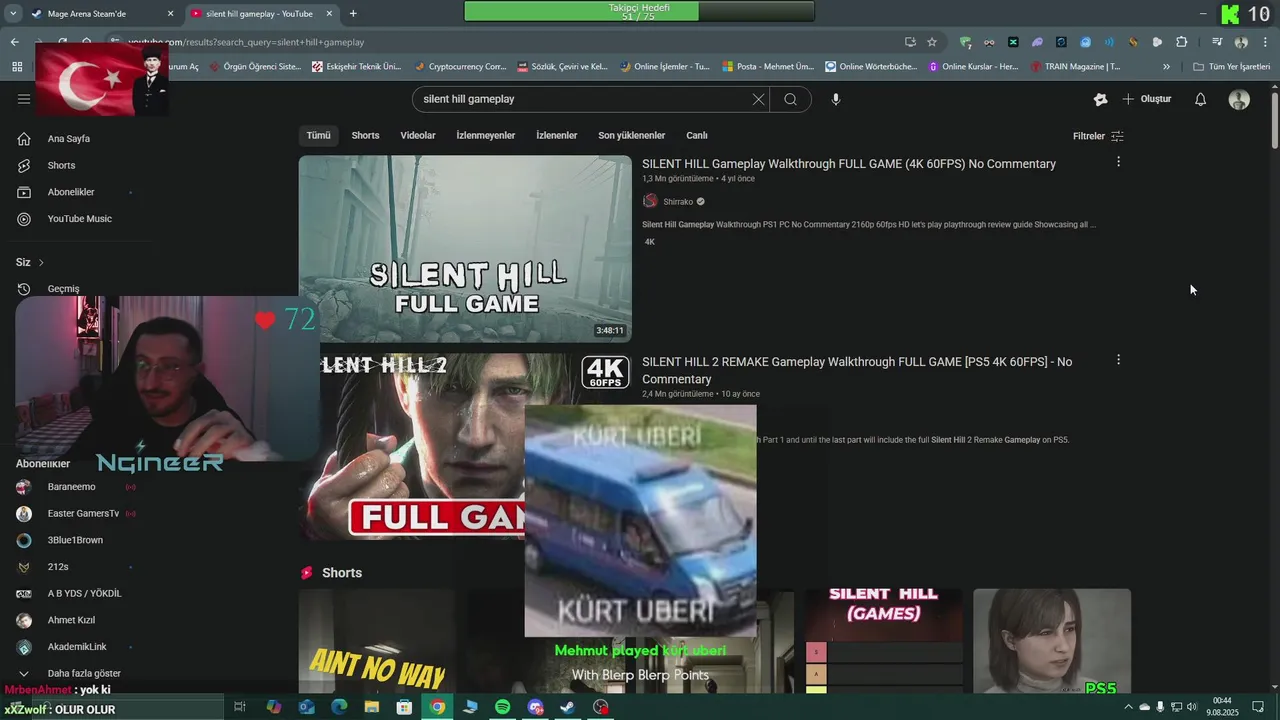Start voice search with microphone icon

click(x=836, y=99)
